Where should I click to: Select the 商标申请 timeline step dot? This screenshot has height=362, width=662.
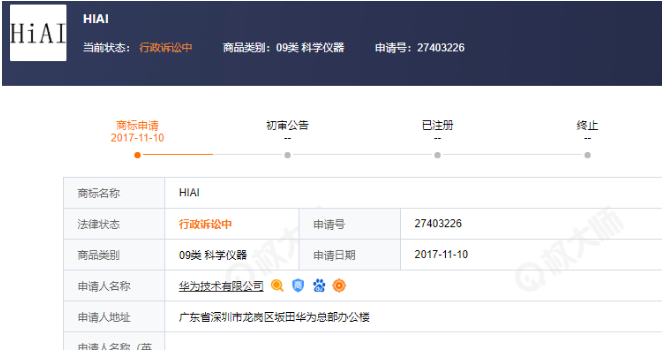tap(137, 155)
